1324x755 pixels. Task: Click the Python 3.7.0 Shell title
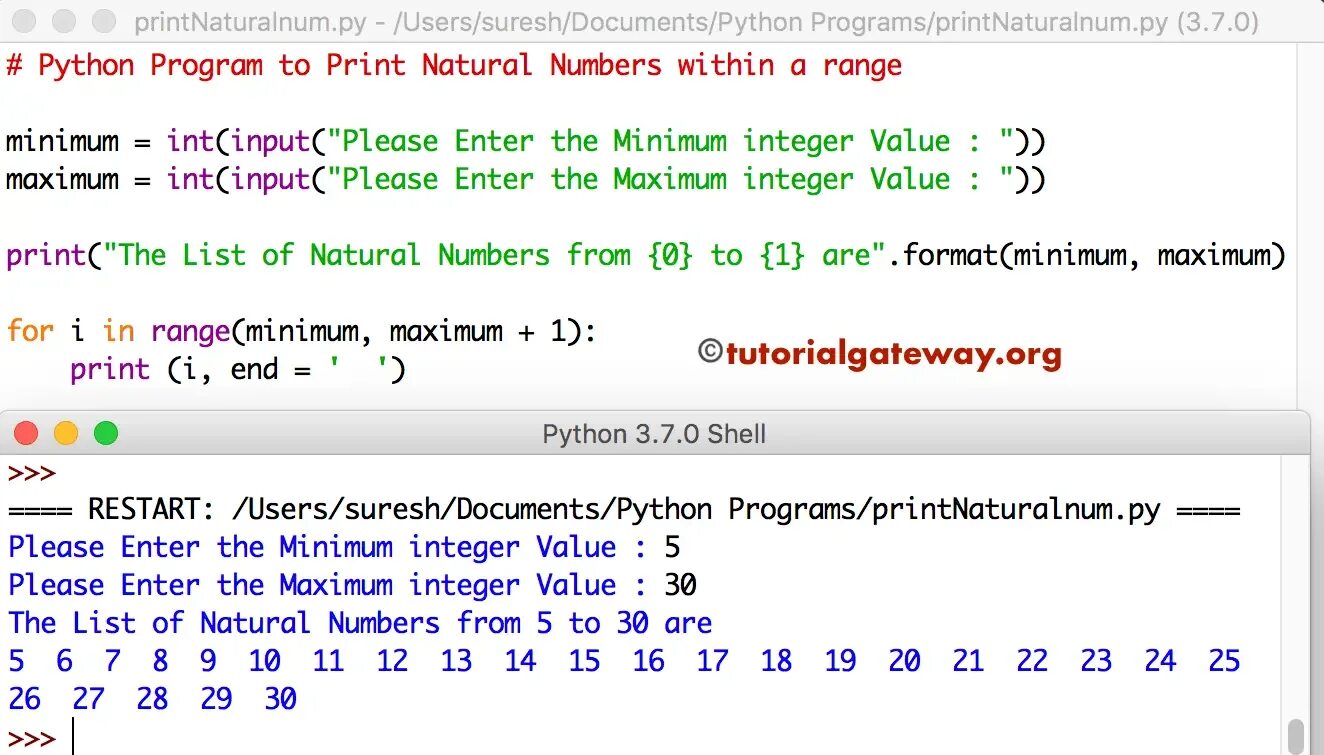[x=654, y=434]
